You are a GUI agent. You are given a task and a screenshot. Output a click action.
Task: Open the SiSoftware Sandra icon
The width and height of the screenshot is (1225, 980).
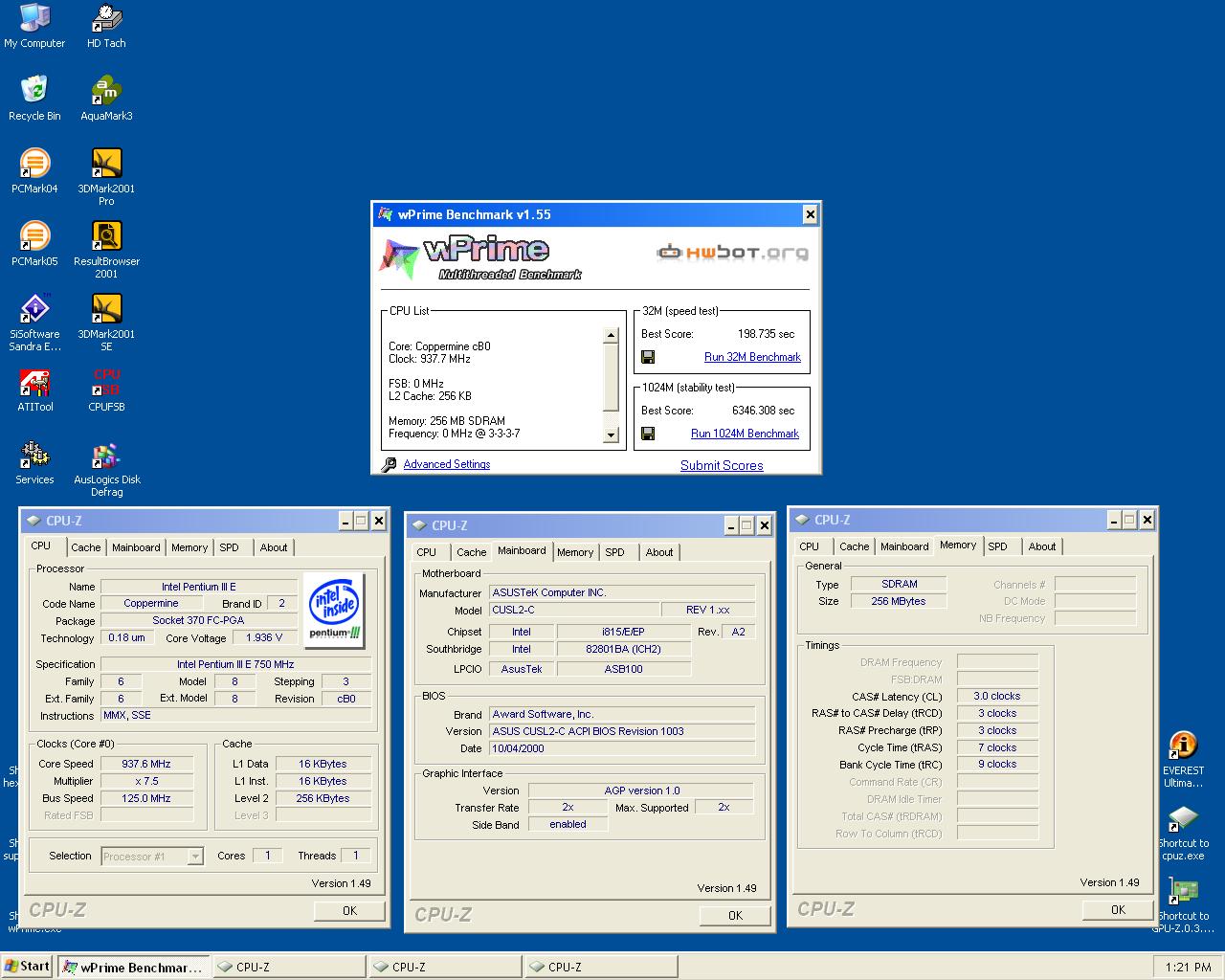click(34, 323)
